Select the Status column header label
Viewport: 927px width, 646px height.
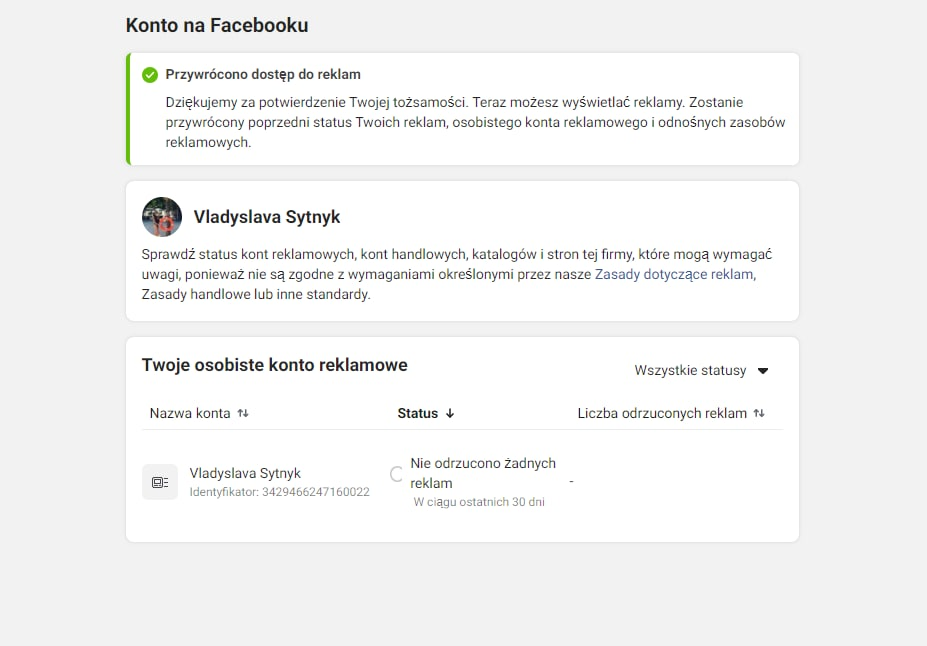click(418, 413)
